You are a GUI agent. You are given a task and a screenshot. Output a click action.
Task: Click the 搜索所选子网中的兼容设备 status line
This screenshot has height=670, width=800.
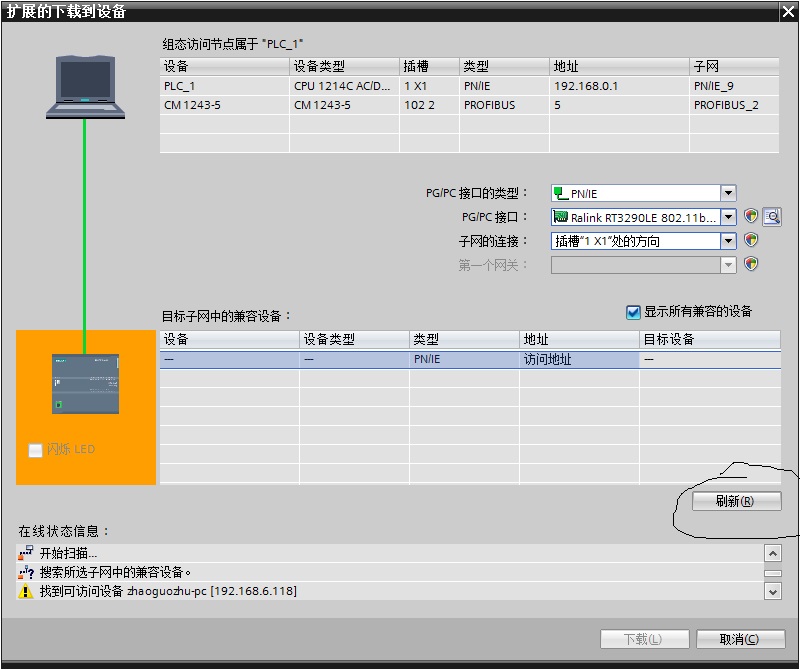[x=390, y=573]
